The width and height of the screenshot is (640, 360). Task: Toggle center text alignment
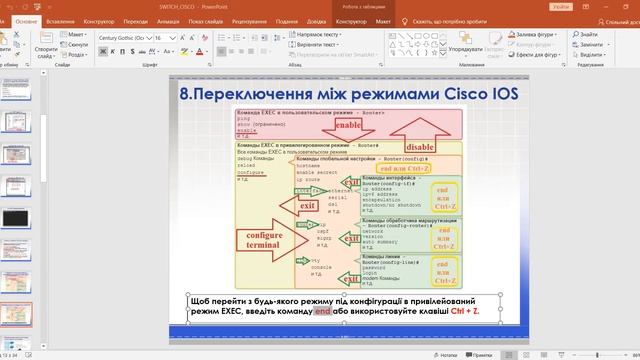(x=231, y=51)
